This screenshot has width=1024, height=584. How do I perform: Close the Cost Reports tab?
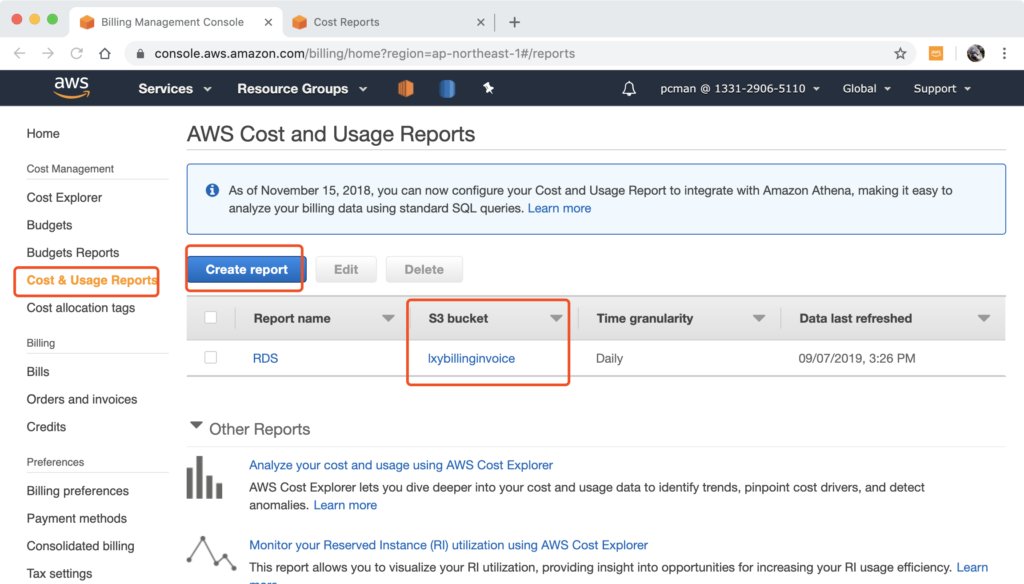point(481,22)
